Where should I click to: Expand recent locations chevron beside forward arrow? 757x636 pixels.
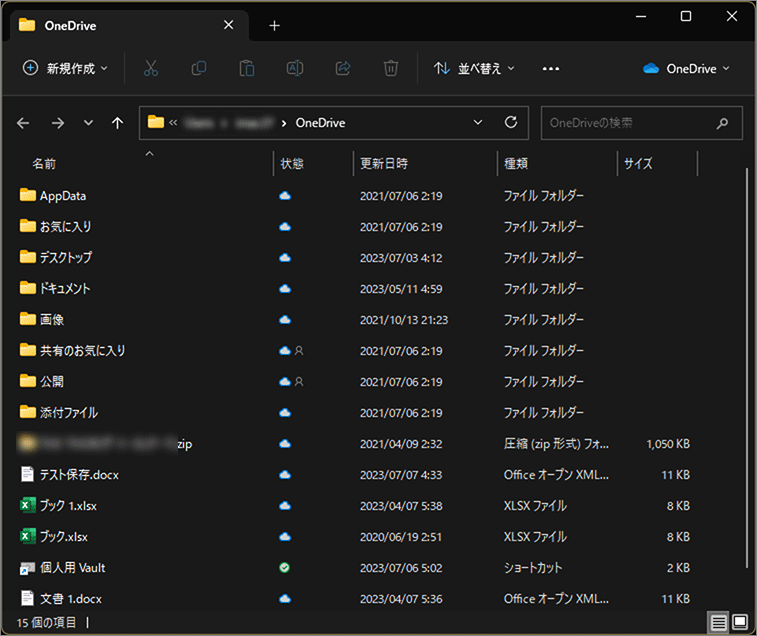(x=88, y=123)
